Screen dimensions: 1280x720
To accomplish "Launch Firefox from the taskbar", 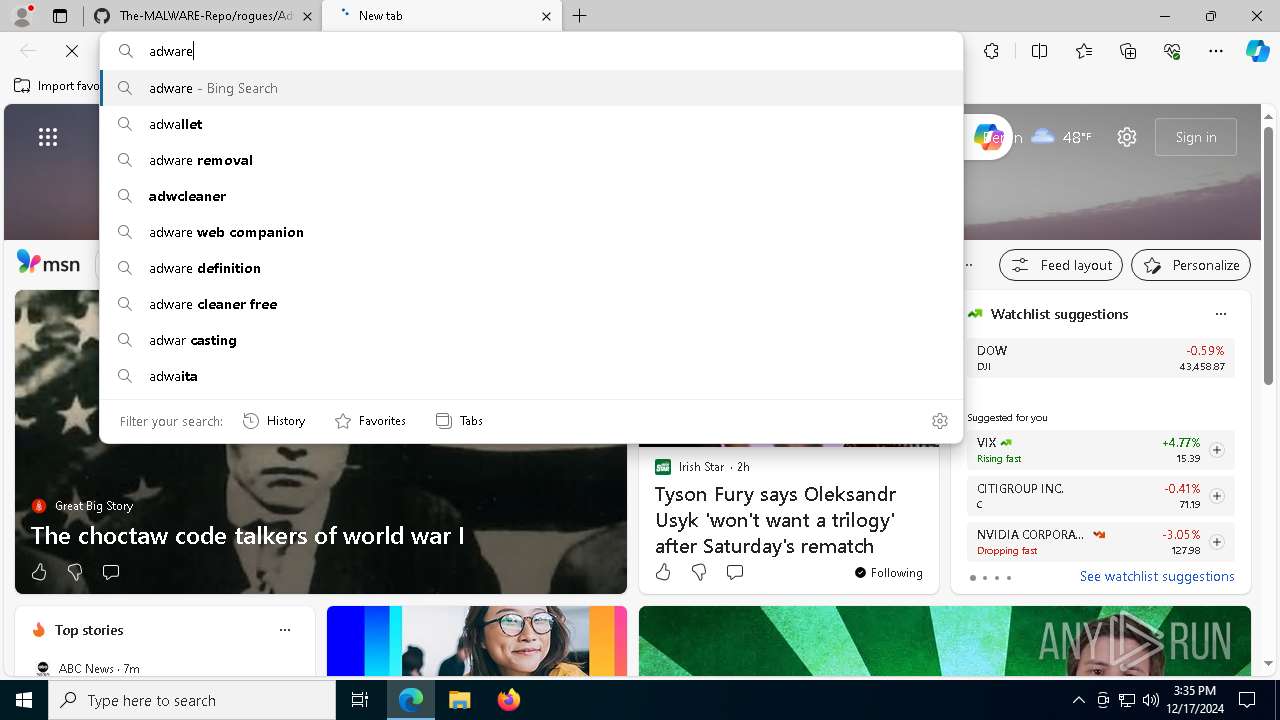I will click(x=508, y=700).
